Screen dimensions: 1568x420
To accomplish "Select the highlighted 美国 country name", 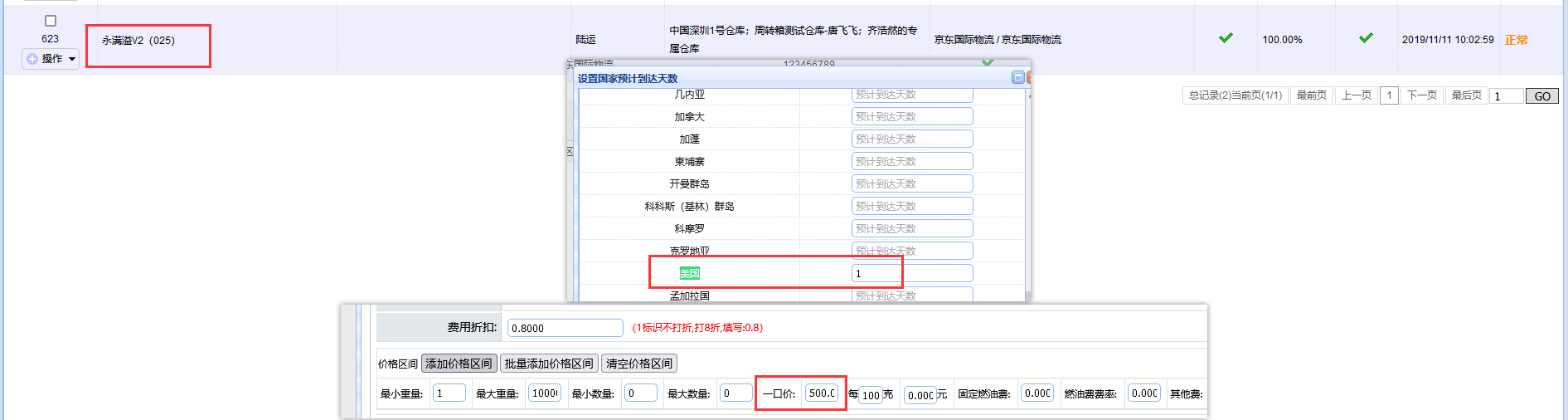I will [689, 273].
